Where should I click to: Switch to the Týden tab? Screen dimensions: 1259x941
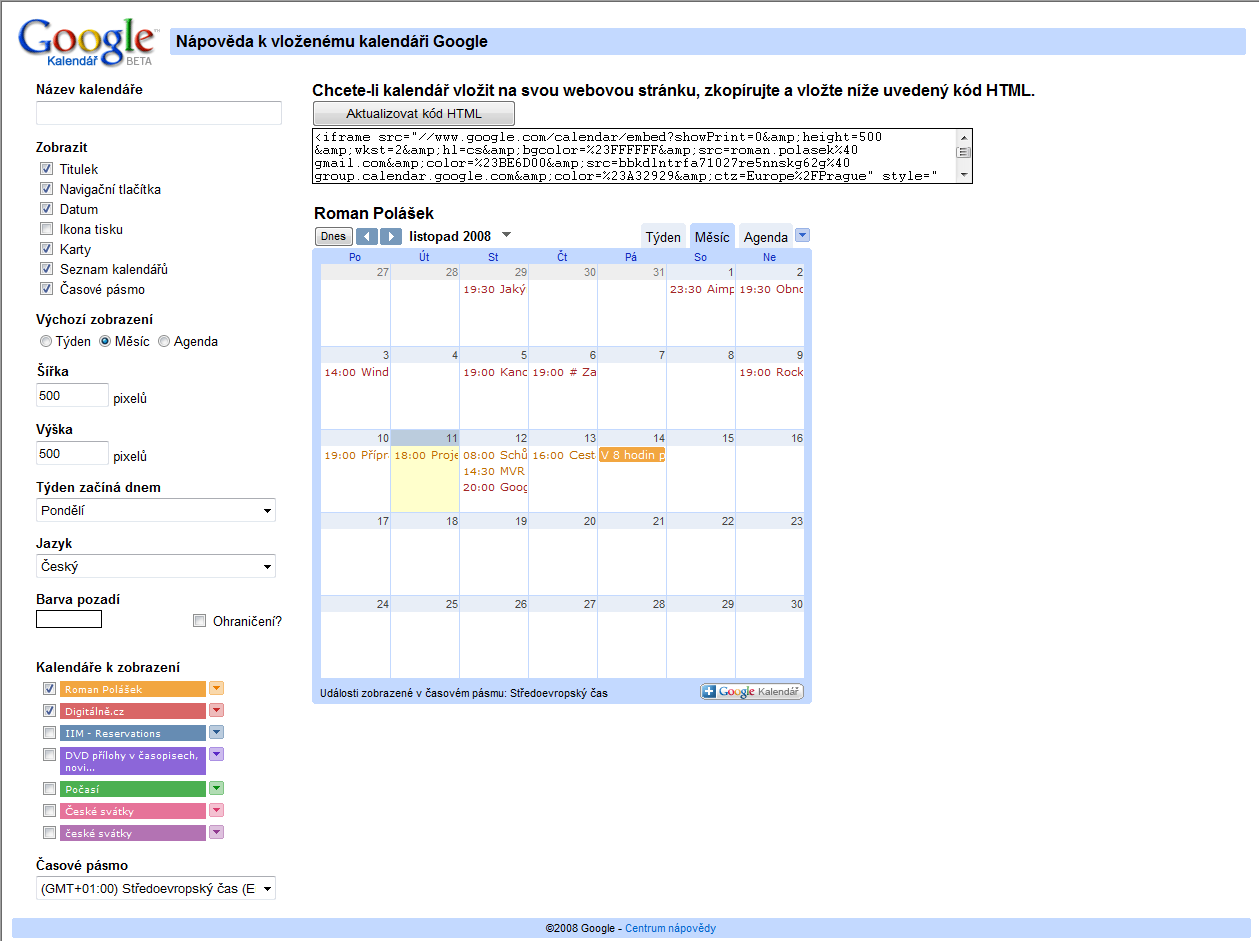click(663, 237)
